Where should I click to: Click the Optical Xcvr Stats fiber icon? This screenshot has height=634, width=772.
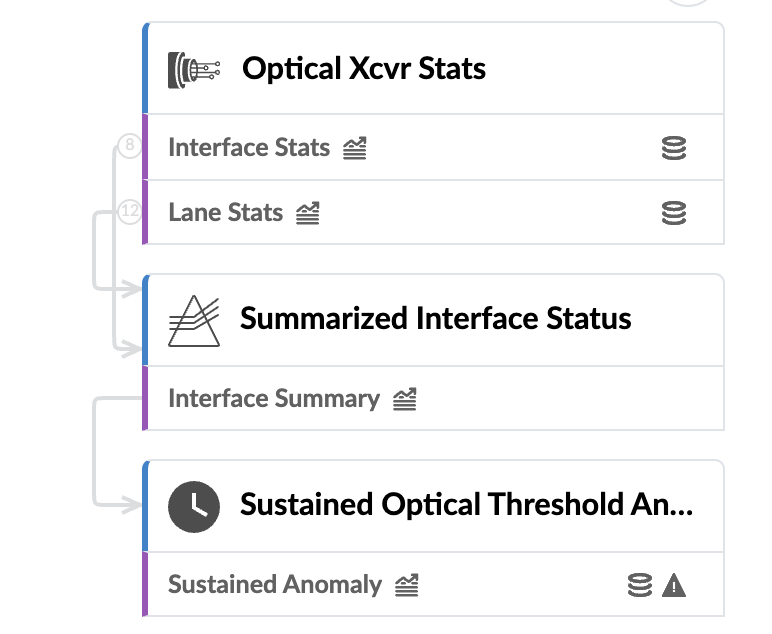pos(193,69)
